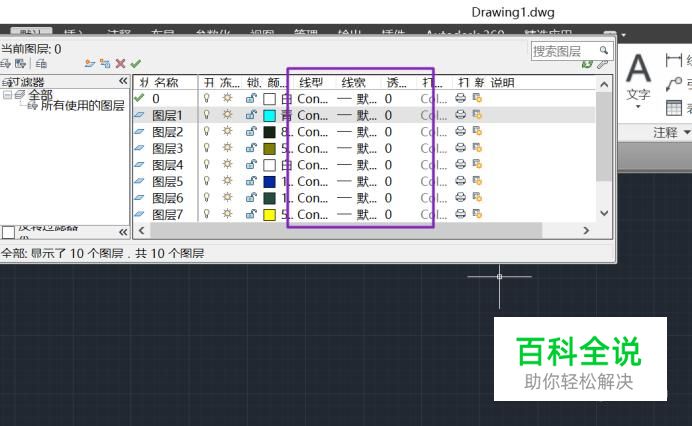Click new viewport freeze icon for 图层2
The image size is (692, 426).
477,131
